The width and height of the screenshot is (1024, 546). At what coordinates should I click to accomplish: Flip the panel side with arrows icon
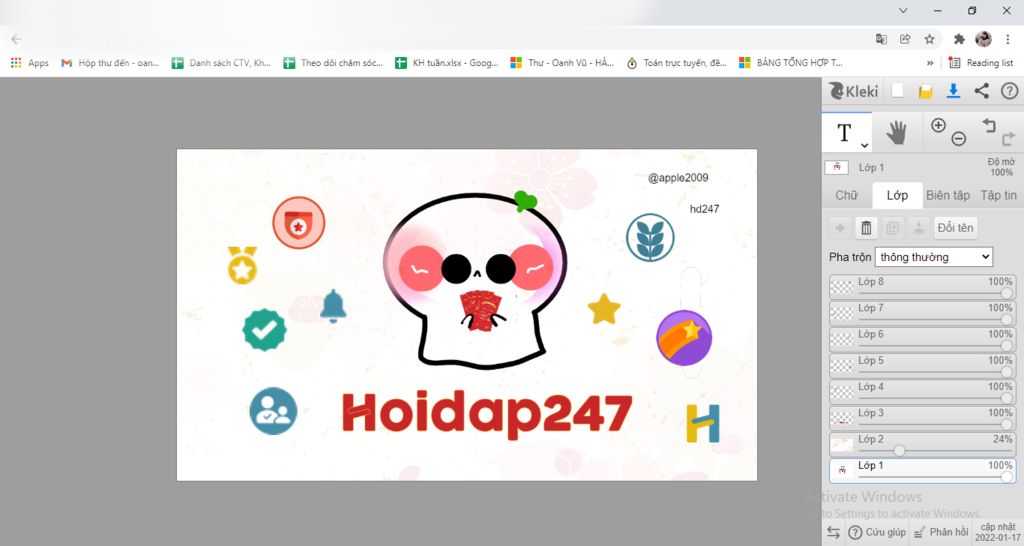833,532
